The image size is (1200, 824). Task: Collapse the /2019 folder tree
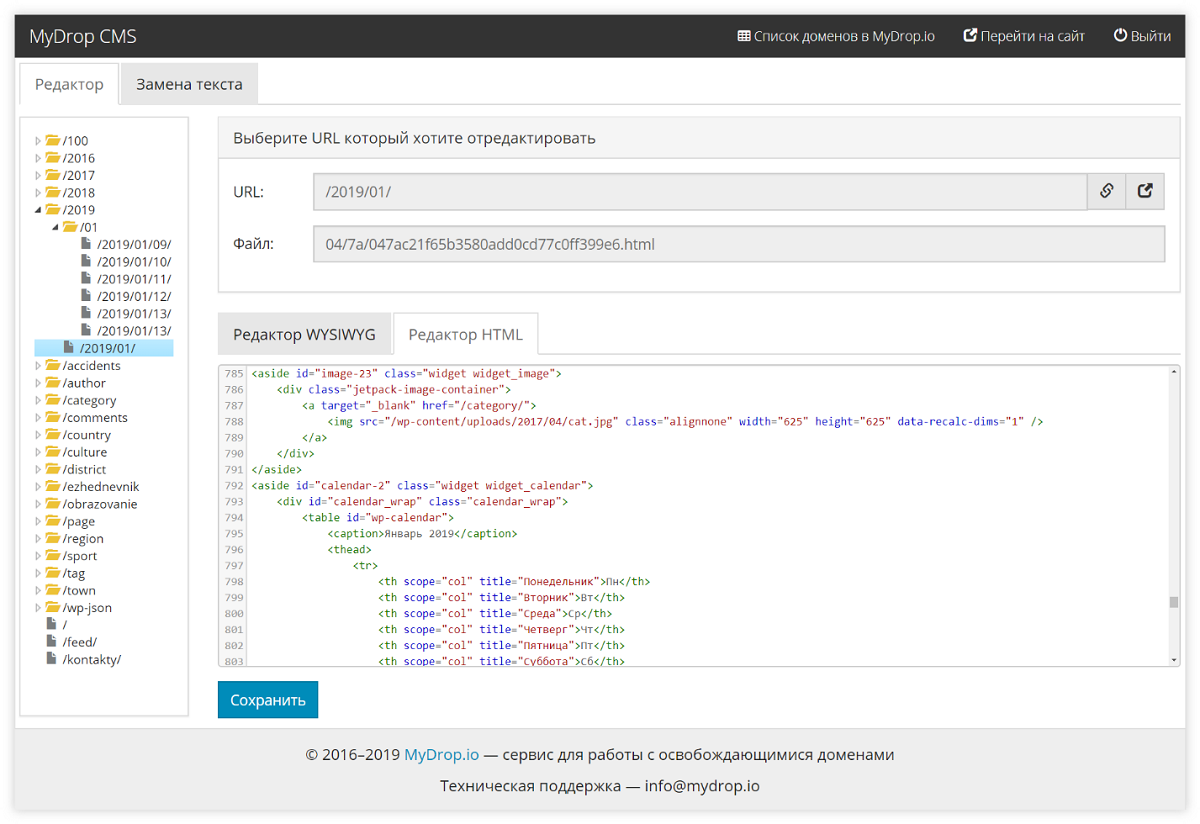click(x=38, y=210)
